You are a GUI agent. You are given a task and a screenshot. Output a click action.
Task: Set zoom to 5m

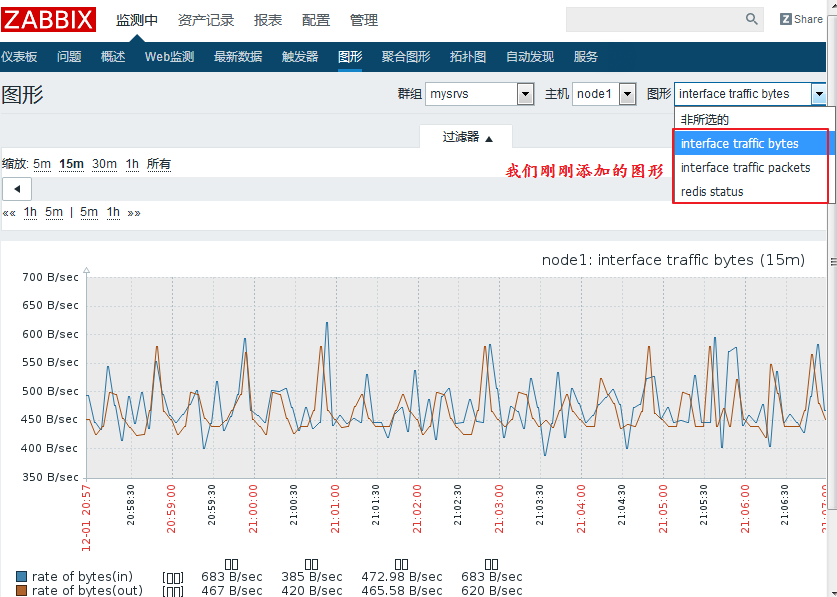point(42,164)
